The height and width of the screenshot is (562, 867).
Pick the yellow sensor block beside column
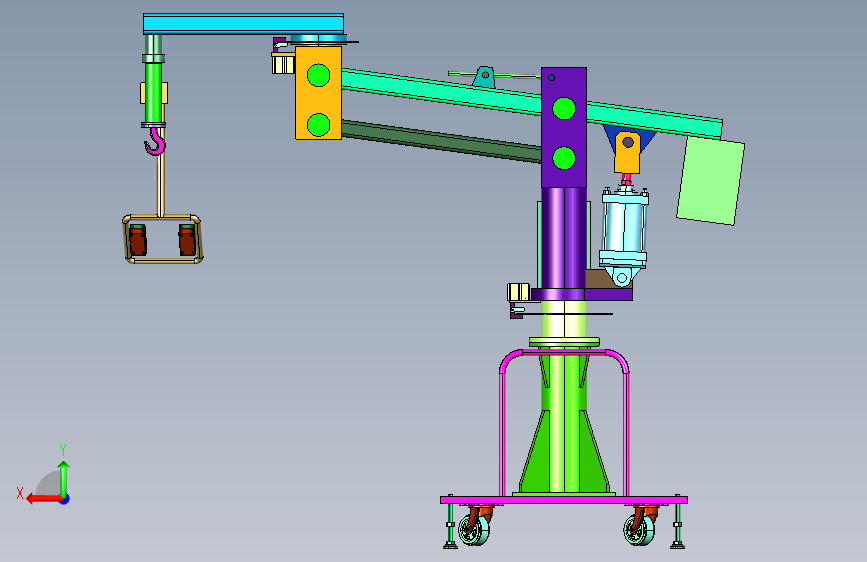click(x=518, y=292)
